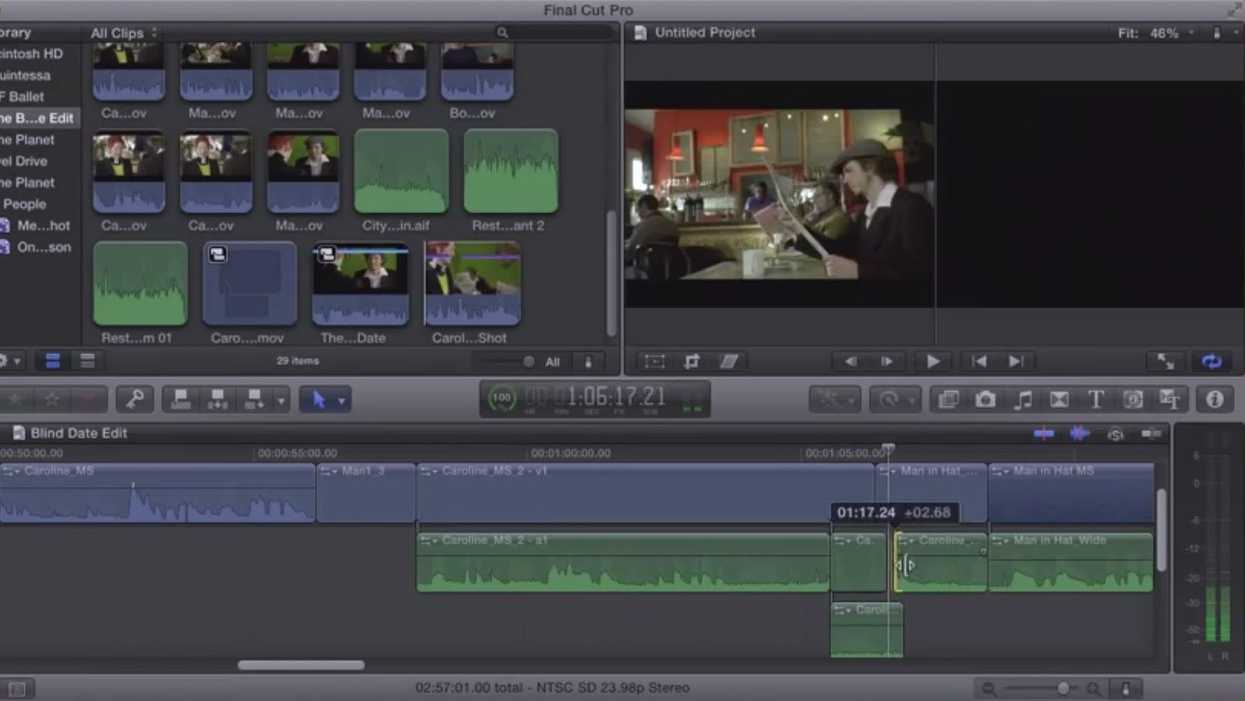Select the Crop tool in viewer

coord(691,361)
